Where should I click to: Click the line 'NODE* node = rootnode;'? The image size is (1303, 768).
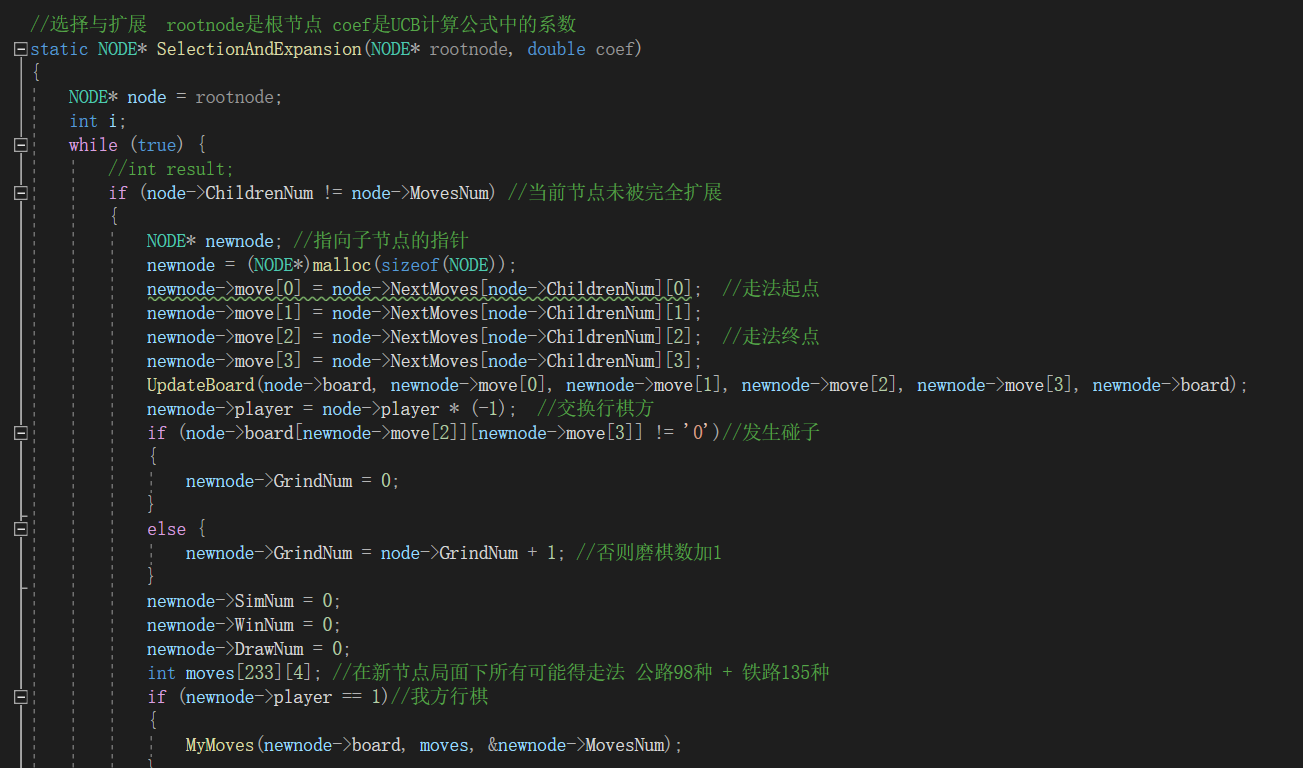click(x=176, y=97)
